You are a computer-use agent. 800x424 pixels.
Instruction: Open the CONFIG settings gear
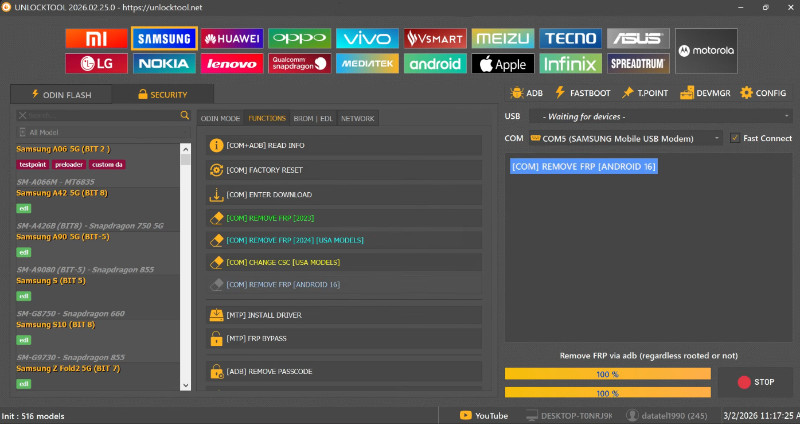(x=763, y=93)
